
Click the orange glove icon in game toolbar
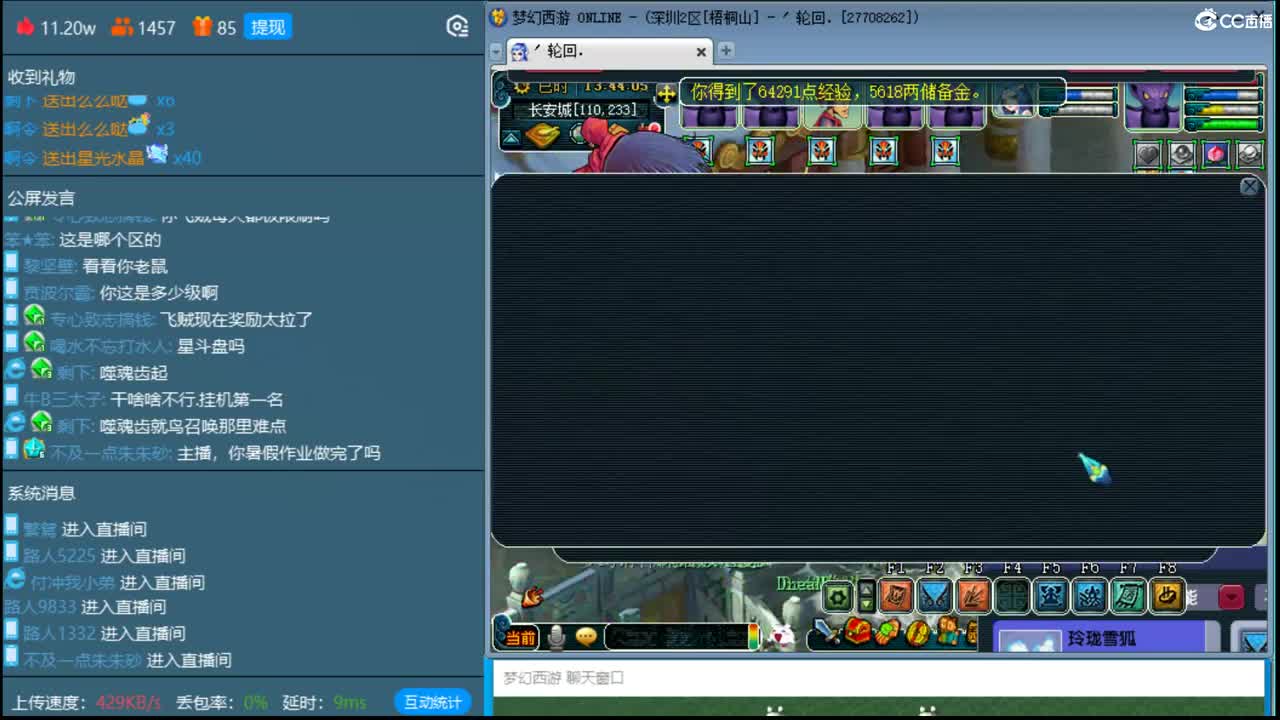pos(887,633)
